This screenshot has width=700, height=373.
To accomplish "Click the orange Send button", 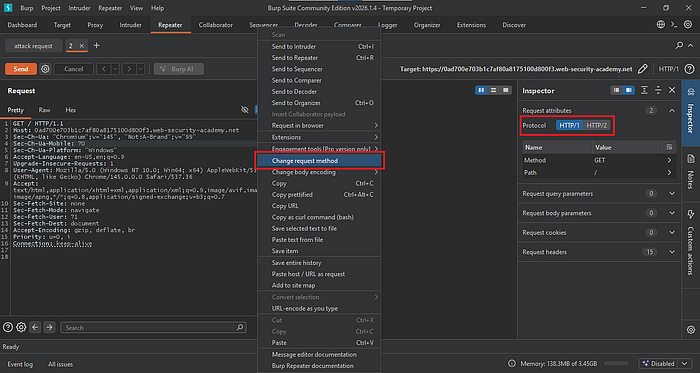I will pos(21,69).
